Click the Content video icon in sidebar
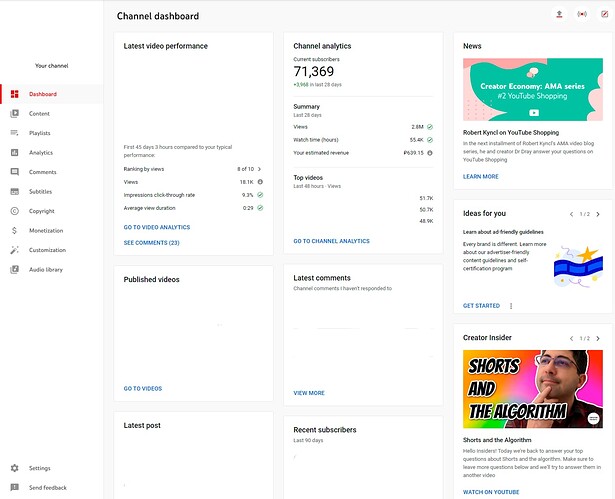615x499 pixels. [15, 114]
